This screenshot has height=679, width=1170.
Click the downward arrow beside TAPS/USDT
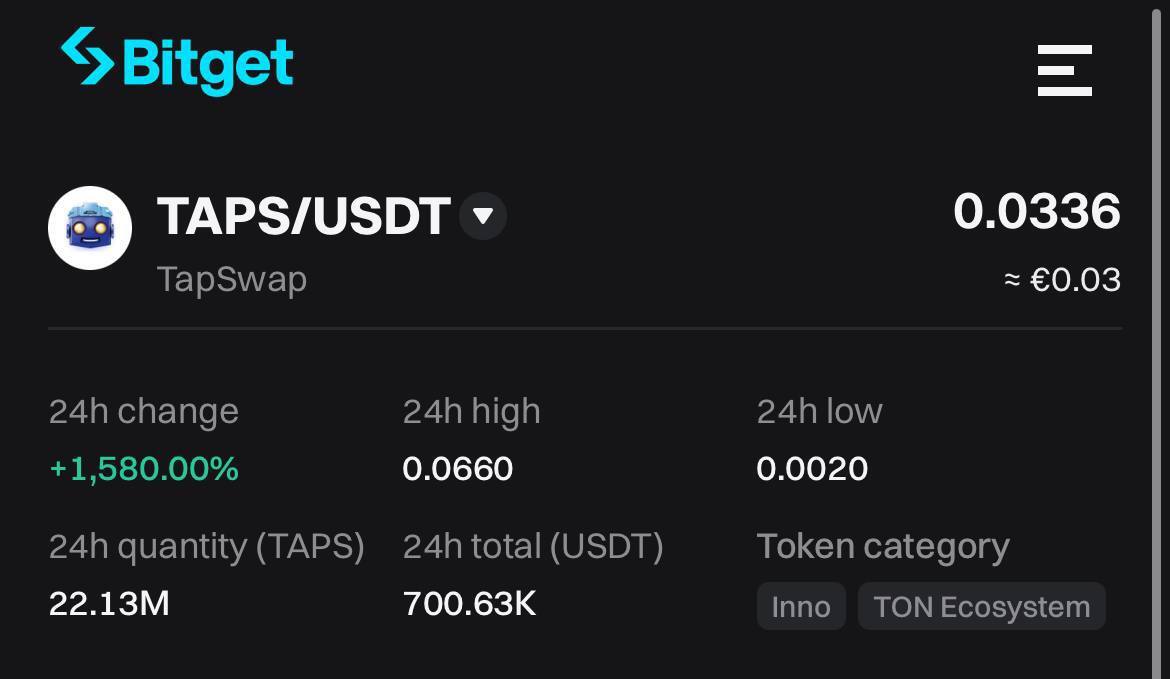482,214
